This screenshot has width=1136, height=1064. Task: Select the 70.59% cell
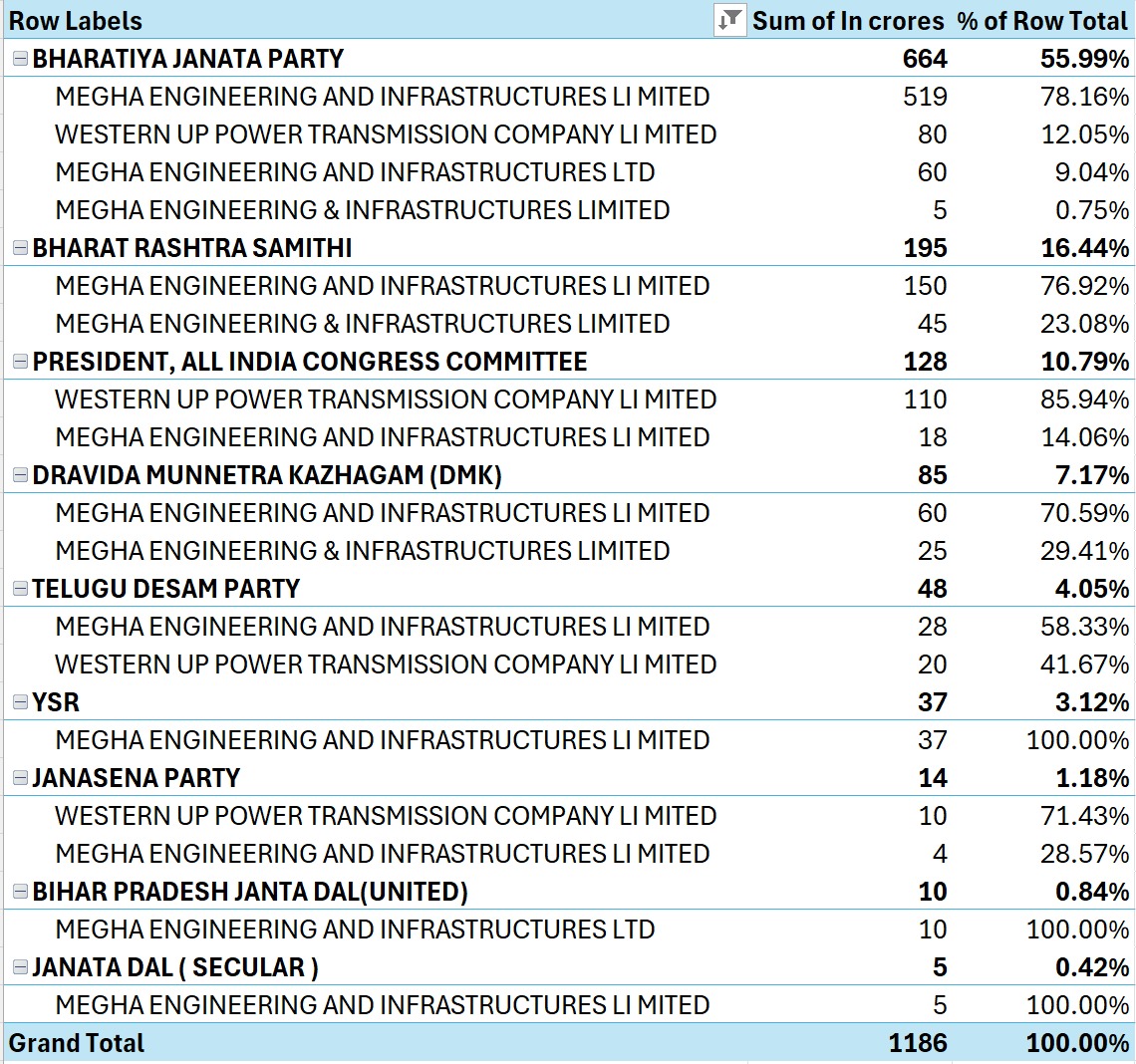click(1084, 513)
